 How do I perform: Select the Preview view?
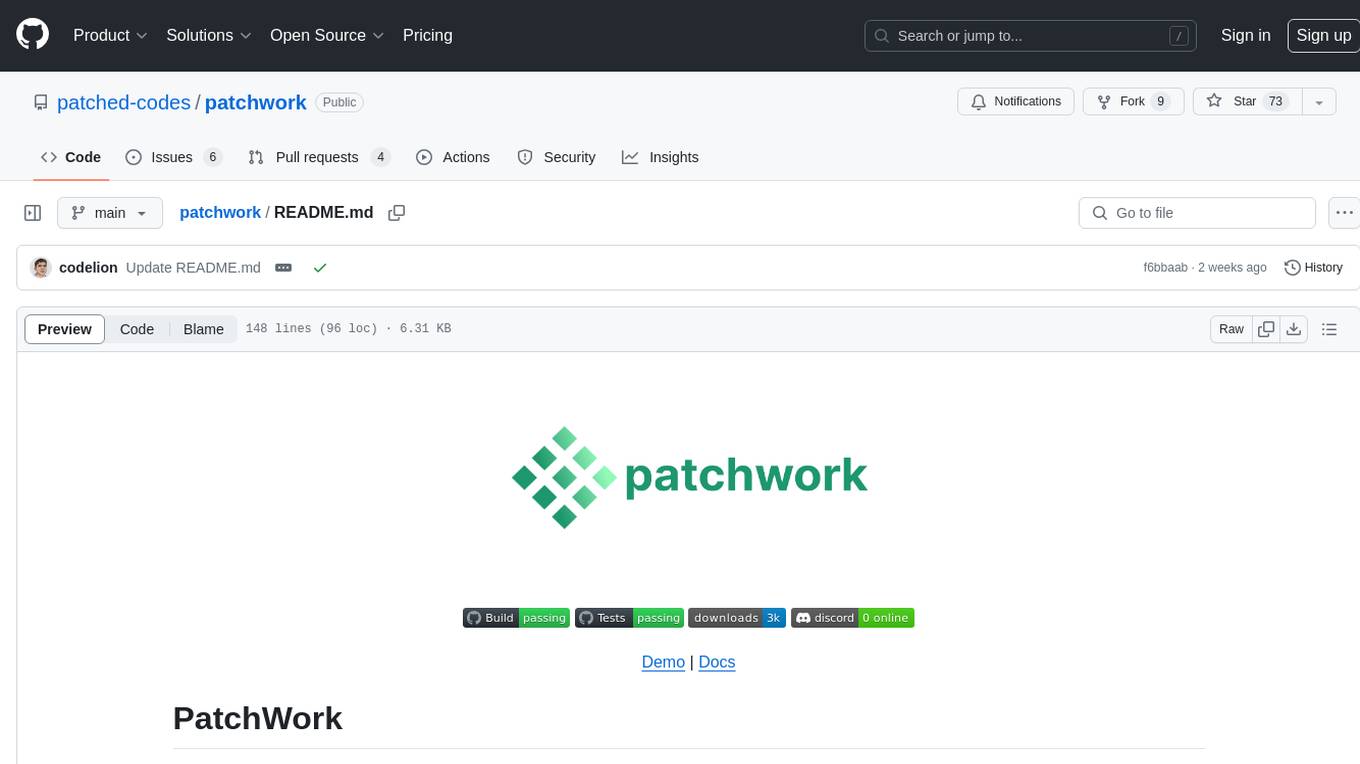point(65,329)
